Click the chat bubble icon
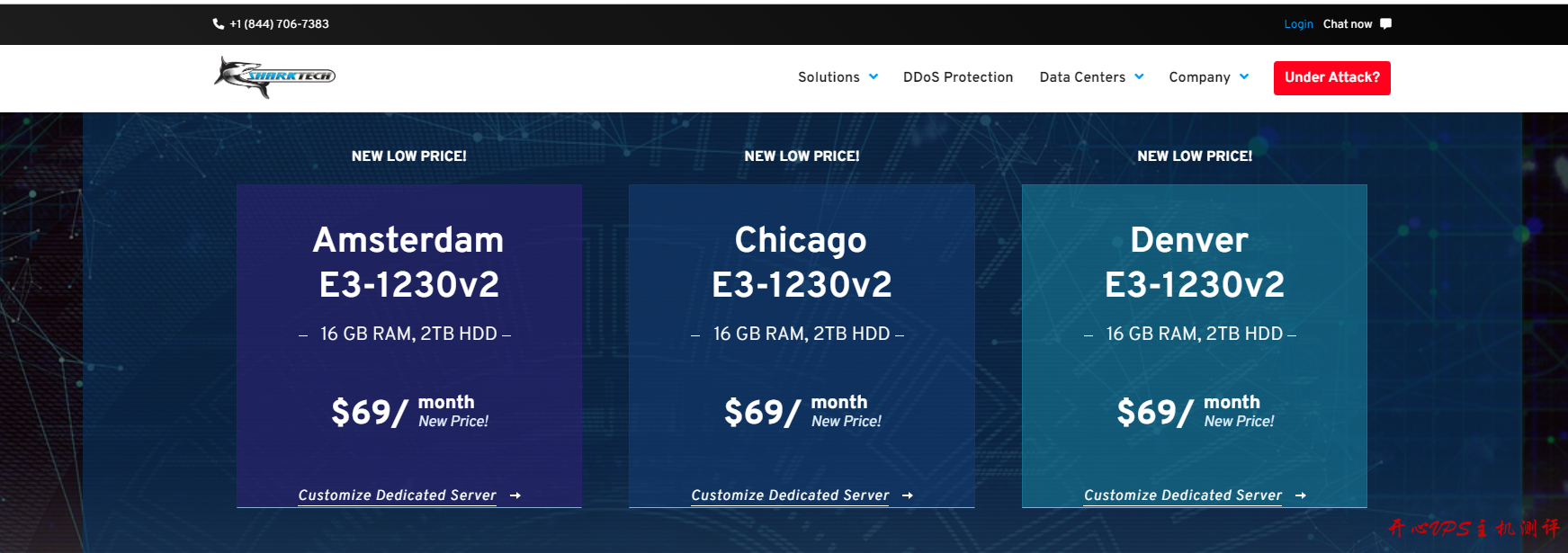This screenshot has width=1568, height=553. [1385, 24]
